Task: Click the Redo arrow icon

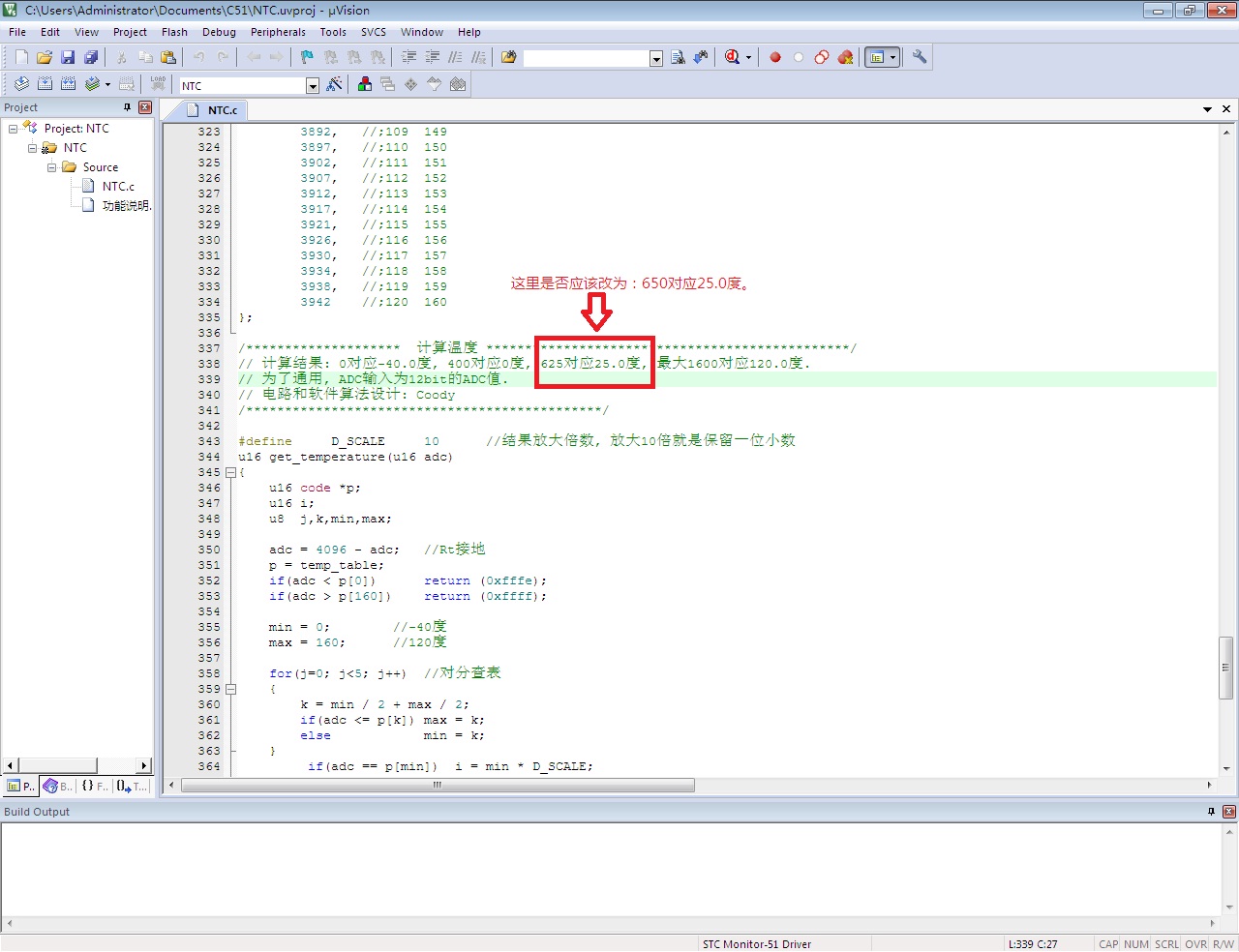Action: [223, 58]
